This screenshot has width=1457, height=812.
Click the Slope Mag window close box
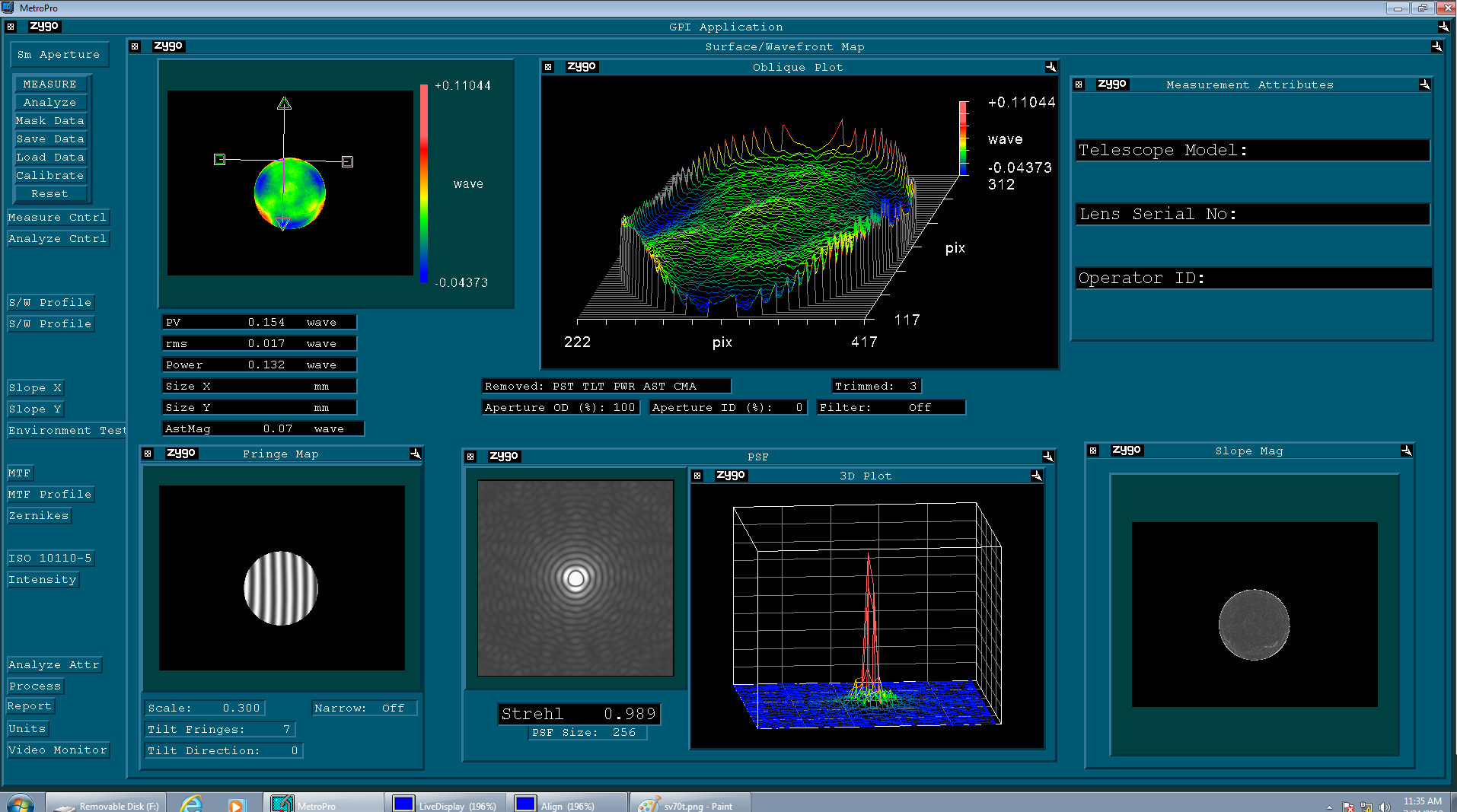click(x=1093, y=451)
